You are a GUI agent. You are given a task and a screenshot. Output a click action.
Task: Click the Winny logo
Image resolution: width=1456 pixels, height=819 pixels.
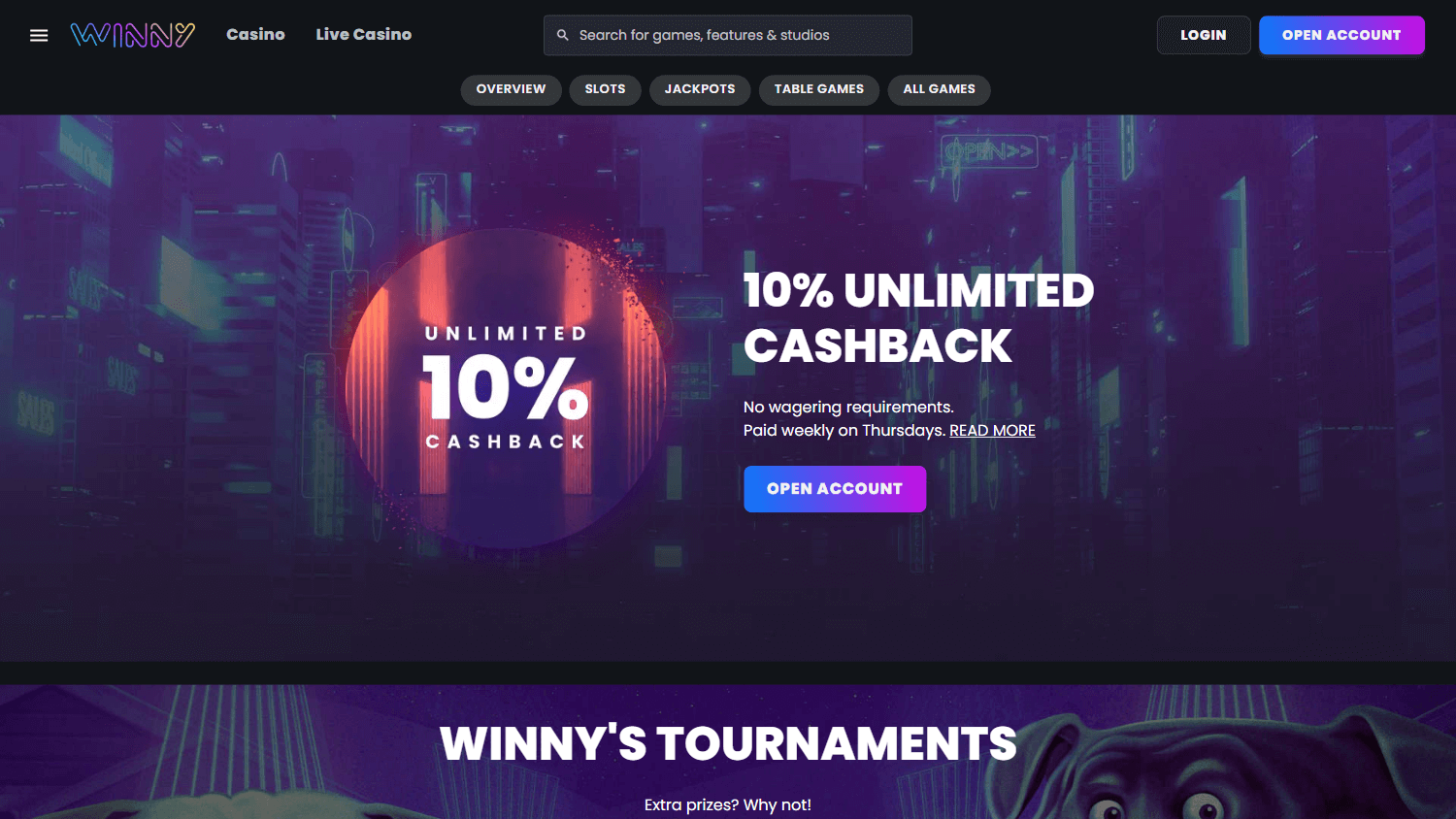(133, 35)
